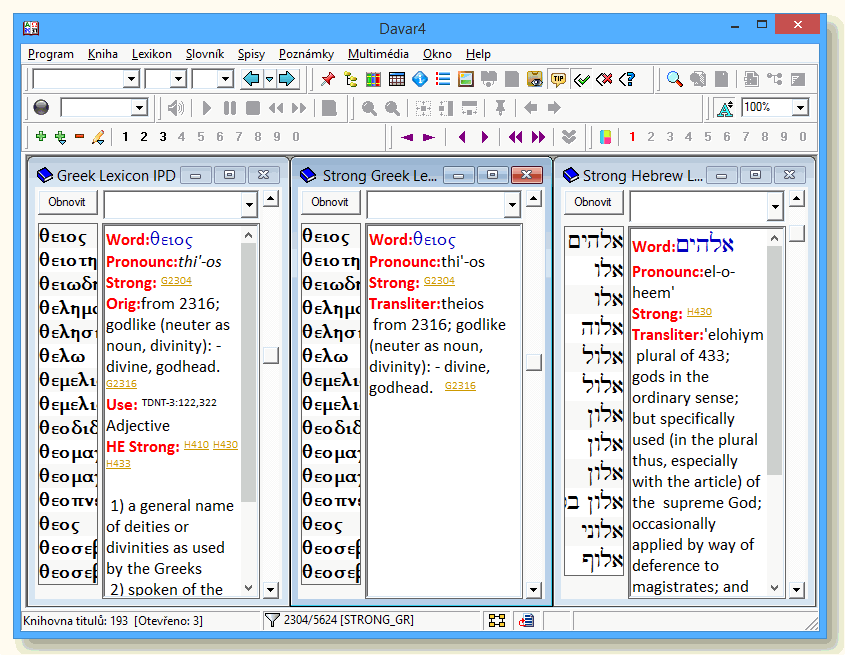Toggle the TIP speech bubble button
This screenshot has height=655, width=845.
pyautogui.click(x=558, y=79)
